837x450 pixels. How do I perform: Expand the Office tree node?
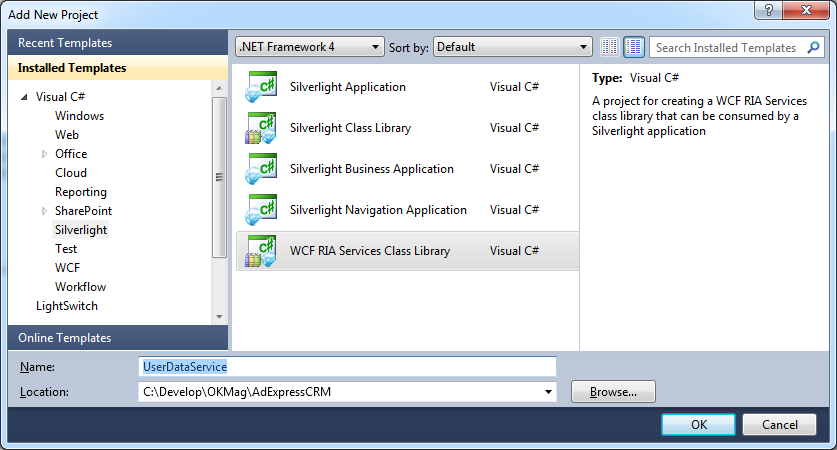coord(44,154)
